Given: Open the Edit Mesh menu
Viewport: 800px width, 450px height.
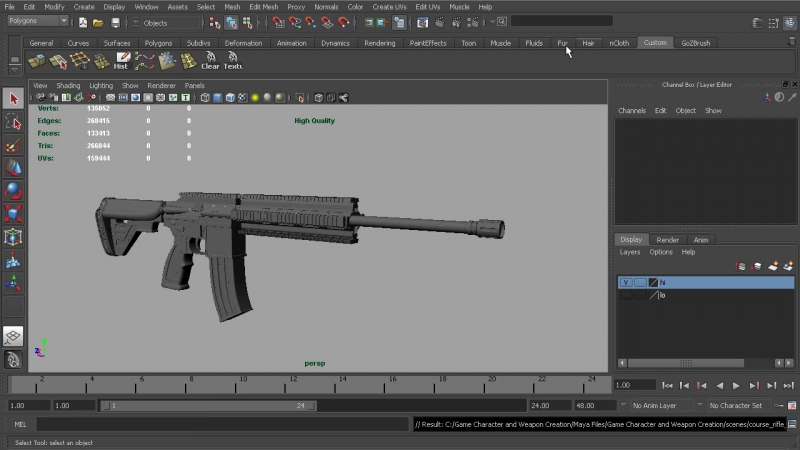Looking at the screenshot, I should click(x=263, y=7).
